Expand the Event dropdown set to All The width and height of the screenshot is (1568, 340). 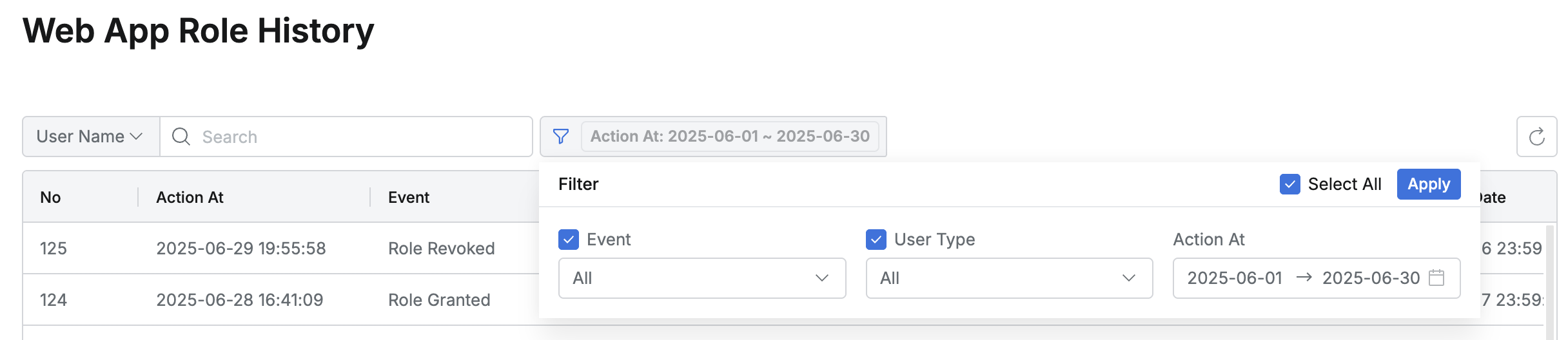[701, 278]
